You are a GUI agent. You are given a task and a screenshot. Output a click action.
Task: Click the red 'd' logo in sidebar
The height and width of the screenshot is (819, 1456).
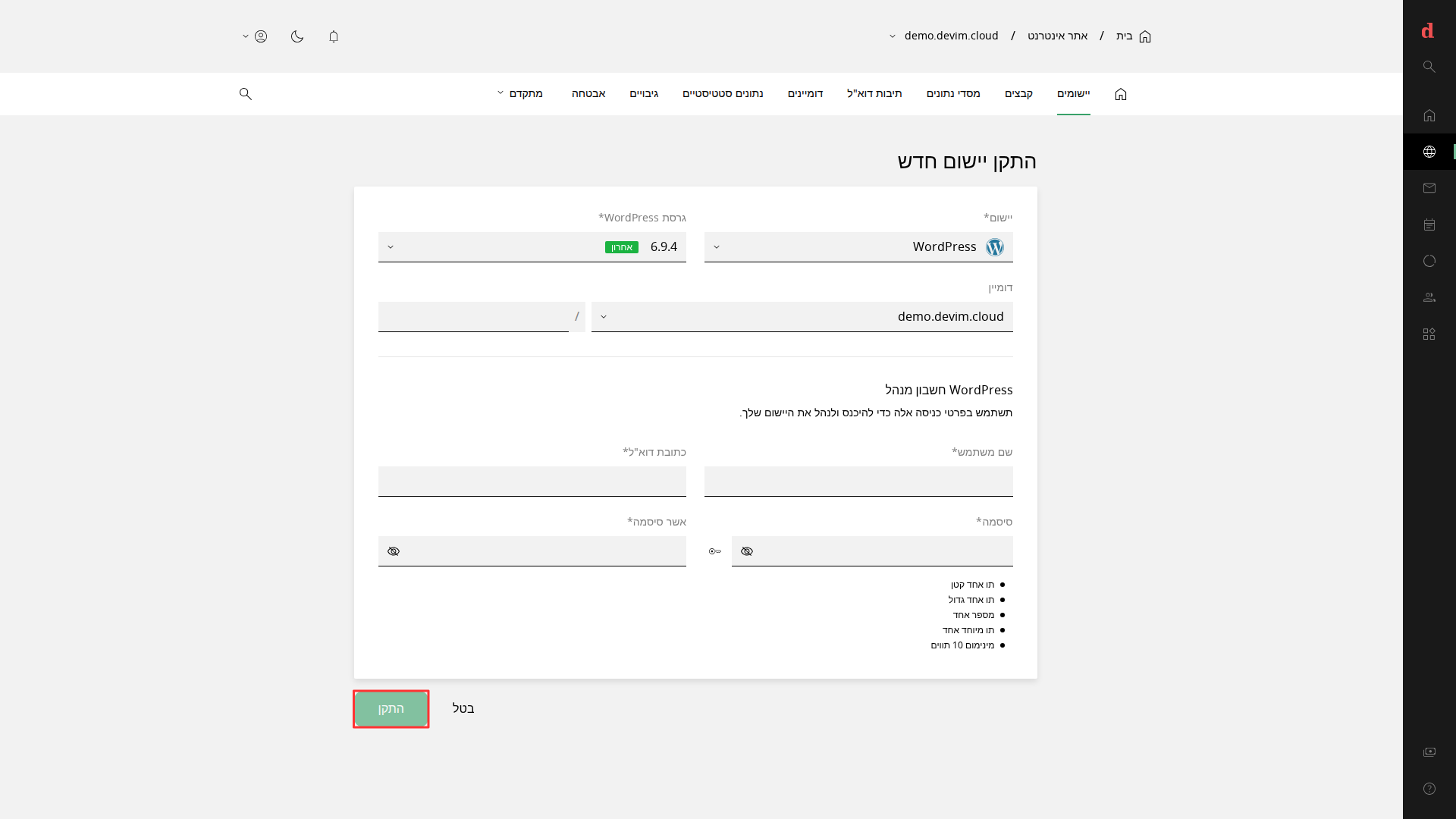pyautogui.click(x=1428, y=30)
